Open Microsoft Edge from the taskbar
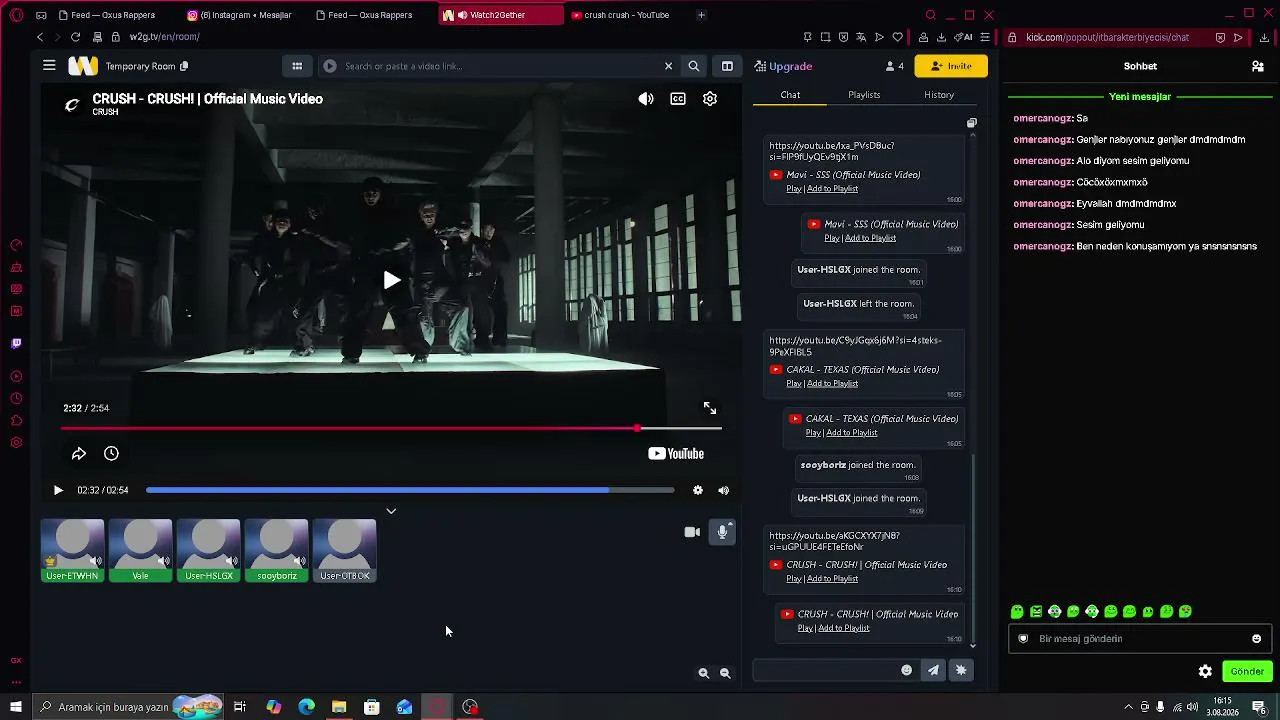 [306, 707]
